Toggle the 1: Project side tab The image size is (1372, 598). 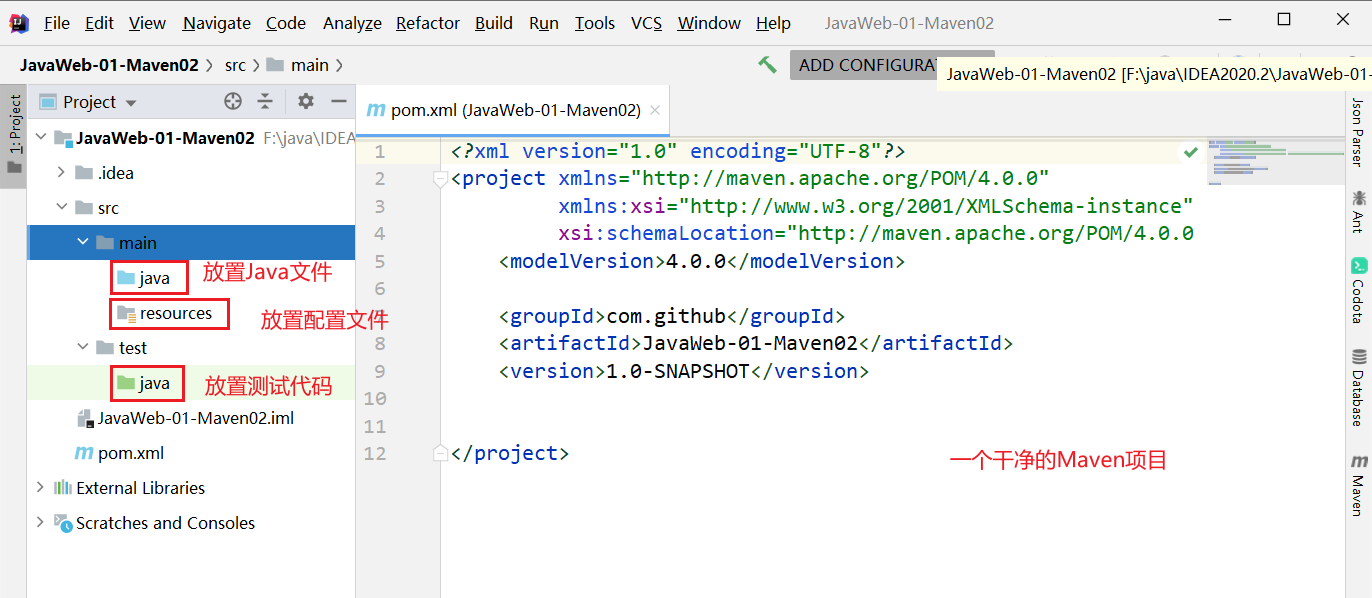click(x=14, y=132)
